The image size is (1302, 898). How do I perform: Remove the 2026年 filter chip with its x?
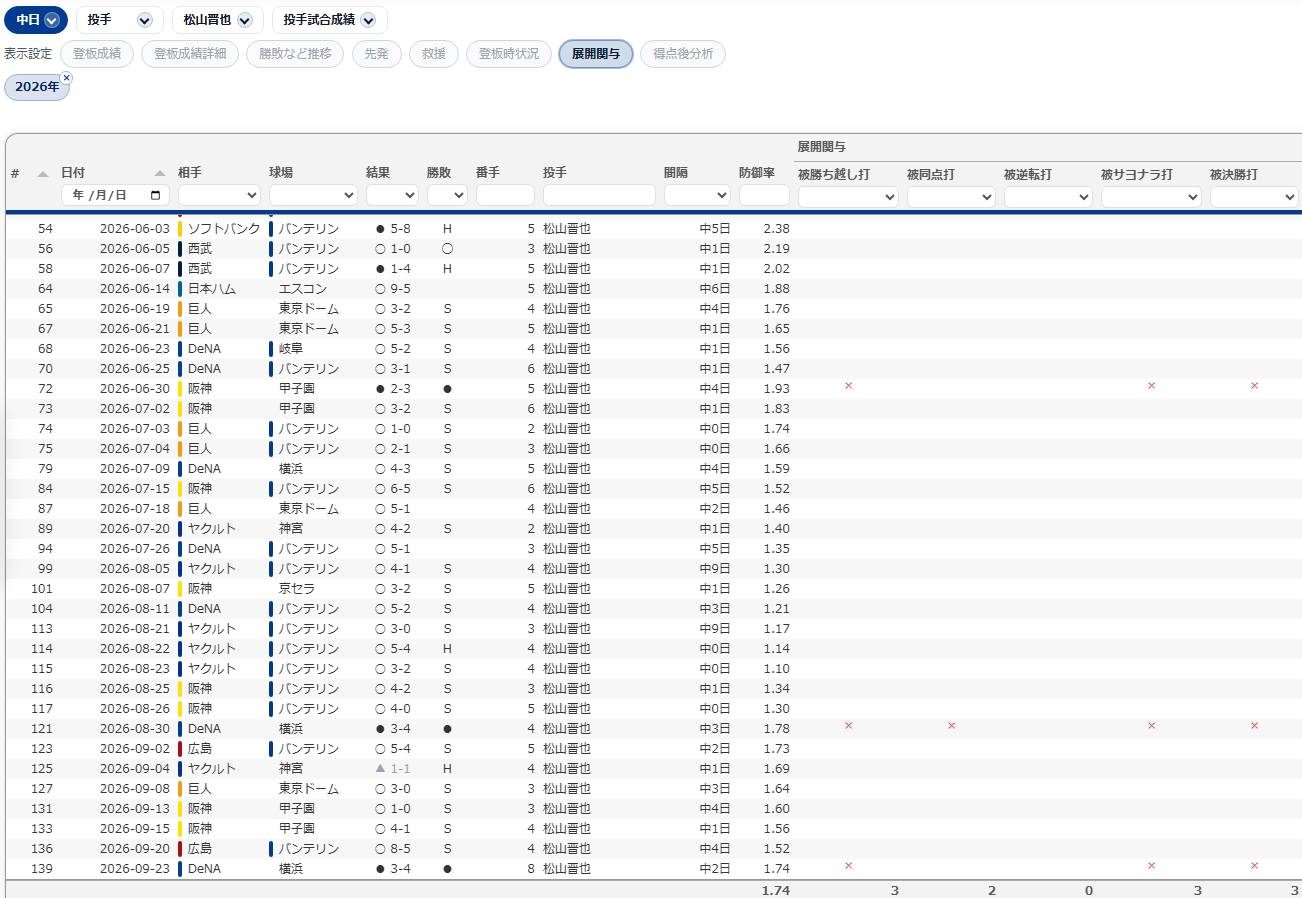click(66, 78)
